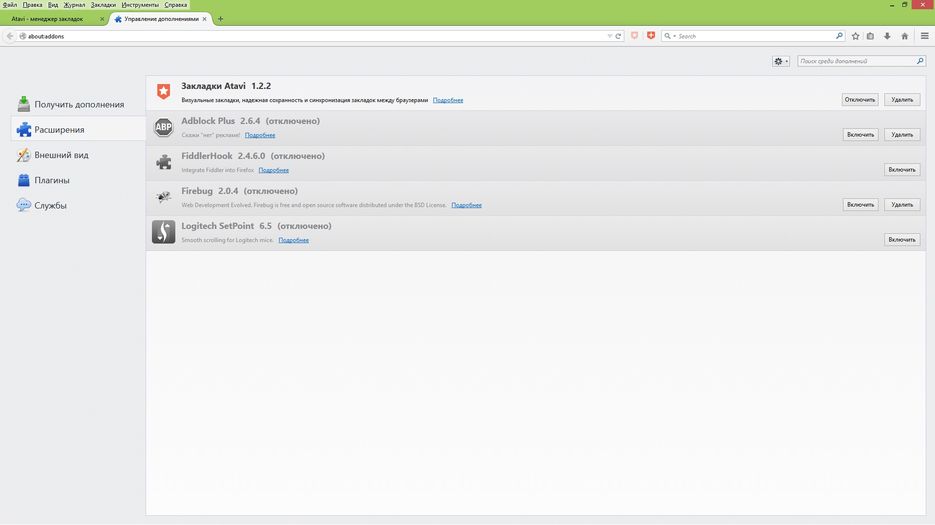Enable FiddlerHook with Включить
Viewport: 935px width, 525px height.
[x=902, y=170]
